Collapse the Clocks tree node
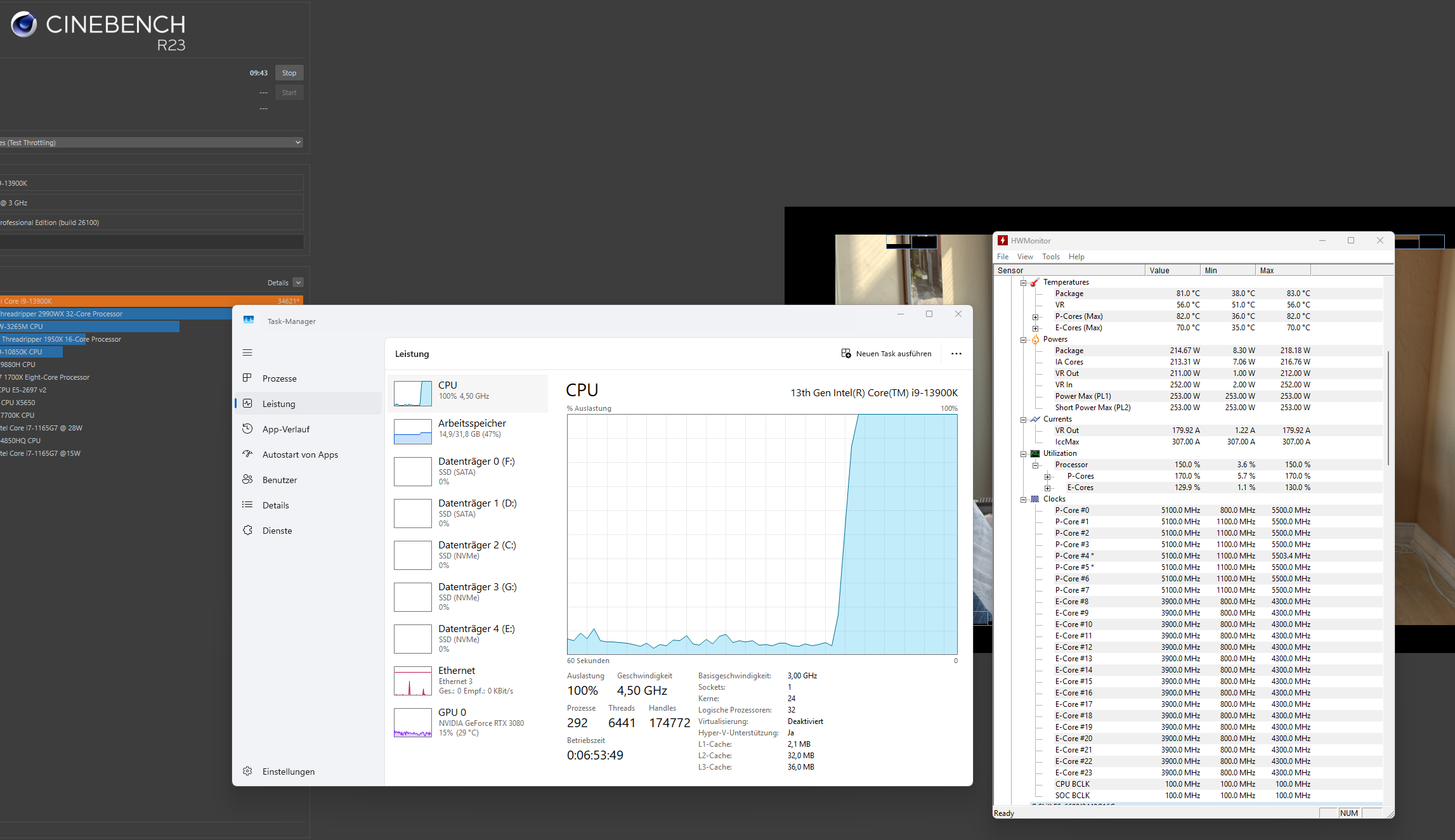The height and width of the screenshot is (840, 1455). coord(1023,500)
